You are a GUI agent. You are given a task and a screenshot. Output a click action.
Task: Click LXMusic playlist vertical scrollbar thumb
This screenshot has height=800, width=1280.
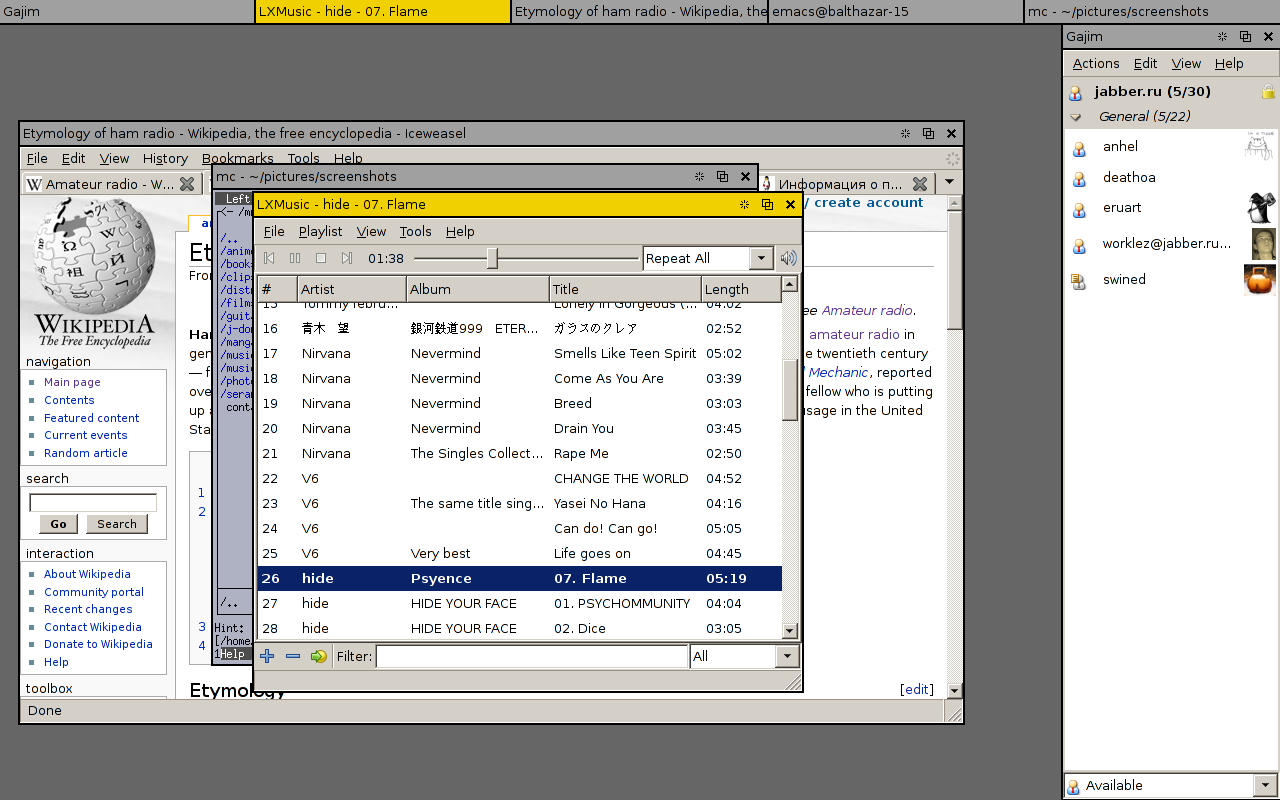point(790,389)
